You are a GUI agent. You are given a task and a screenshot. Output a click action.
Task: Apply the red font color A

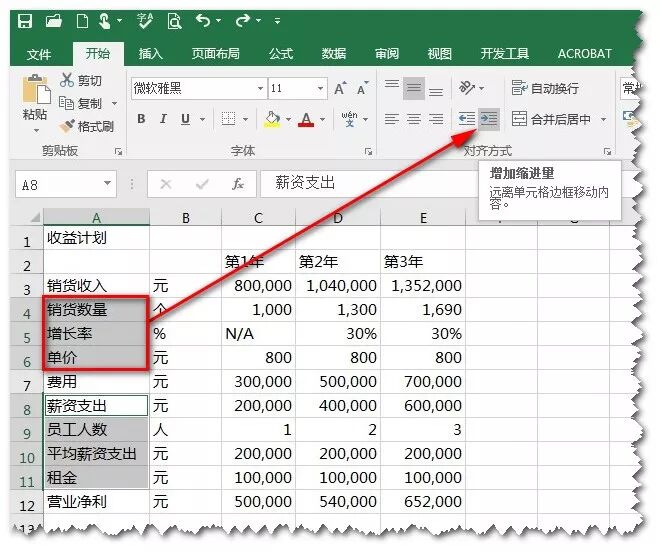pos(306,120)
